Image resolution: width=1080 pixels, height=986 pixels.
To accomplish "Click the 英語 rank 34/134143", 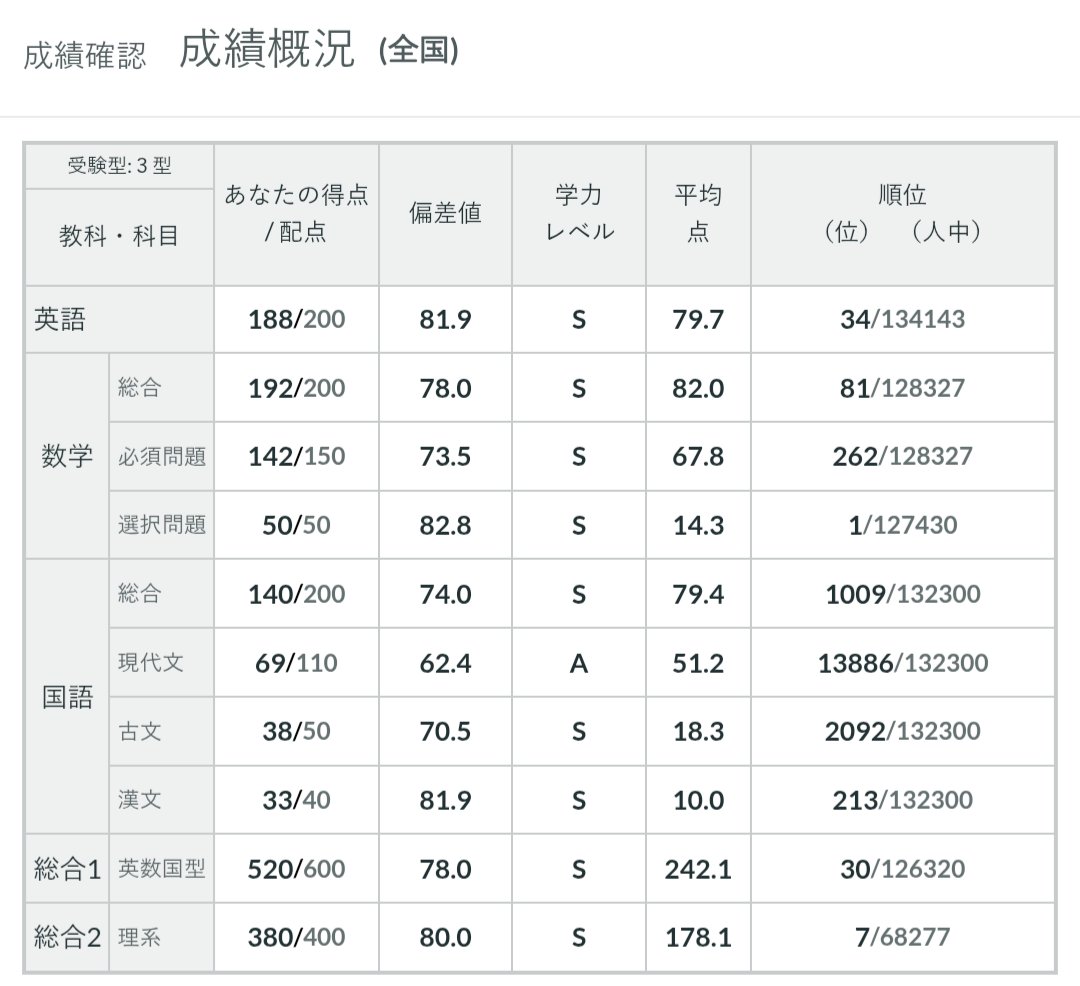I will coord(902,319).
